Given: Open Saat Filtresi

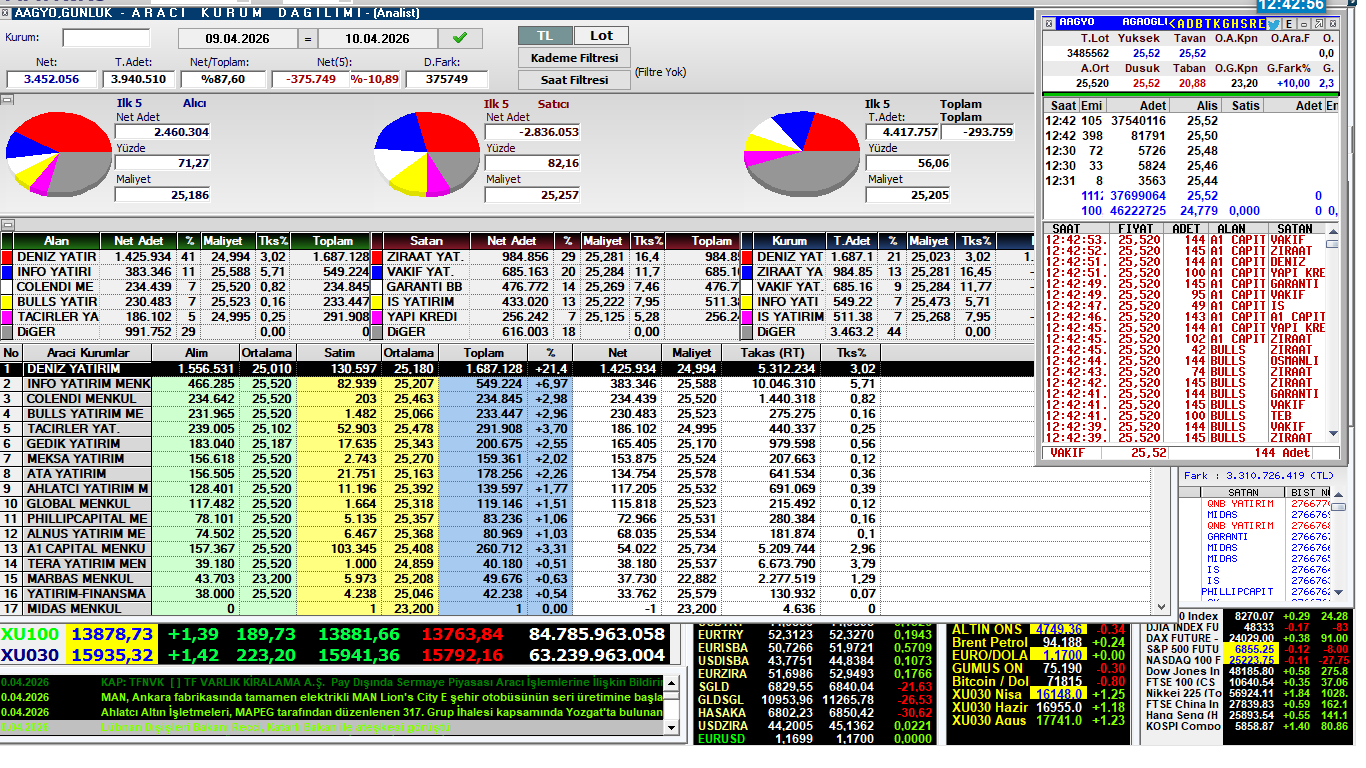Looking at the screenshot, I should 573,80.
